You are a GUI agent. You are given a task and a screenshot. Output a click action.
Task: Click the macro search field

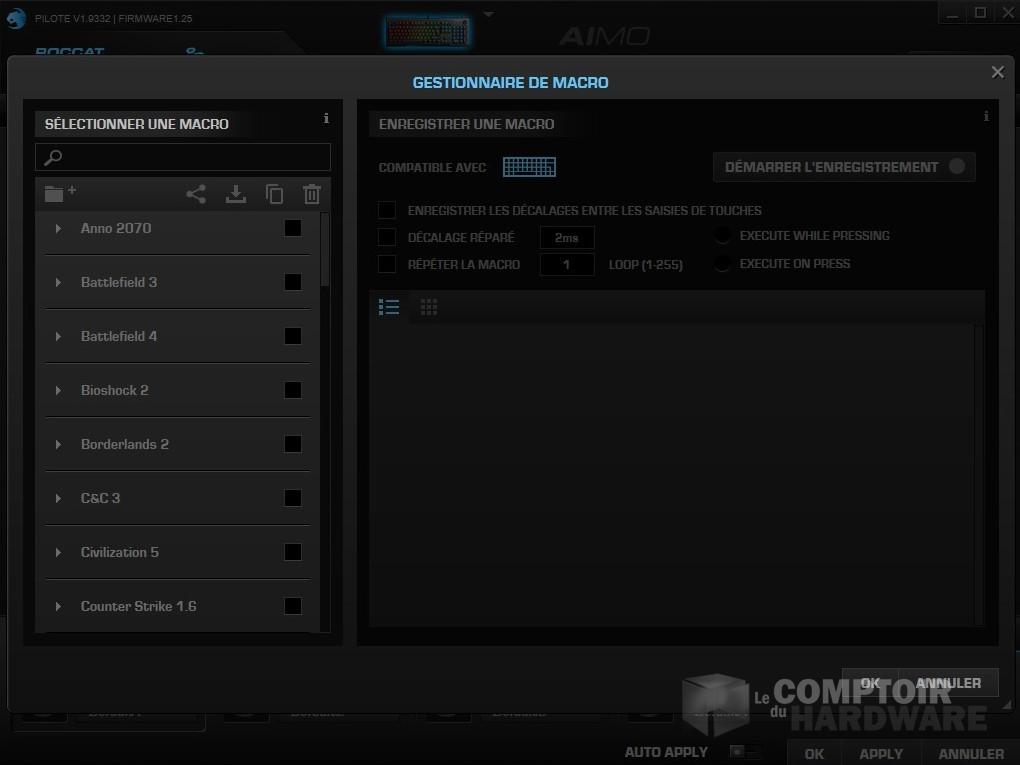point(183,156)
